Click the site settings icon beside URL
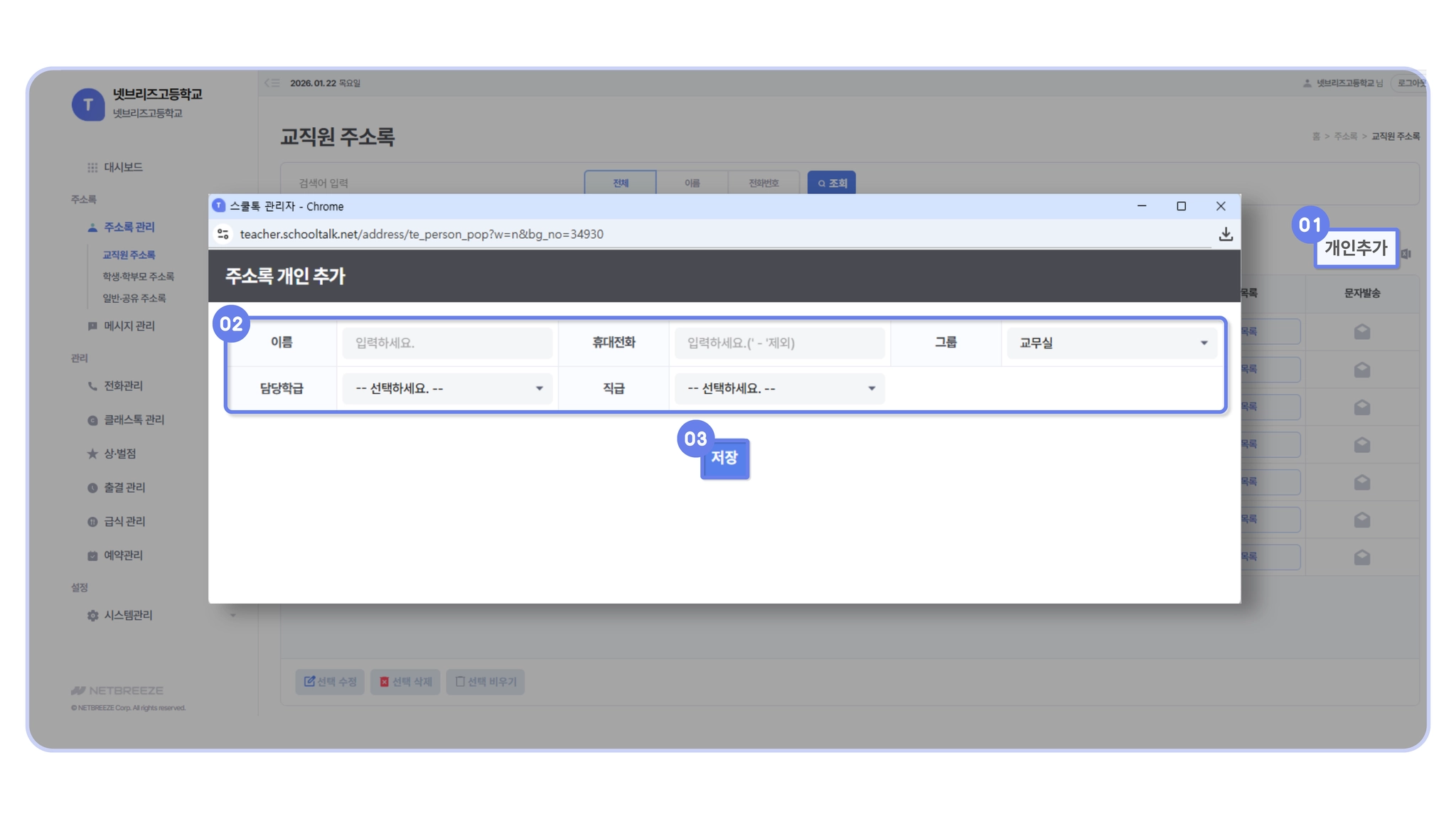Screen dimensions: 1456x819 (223, 234)
